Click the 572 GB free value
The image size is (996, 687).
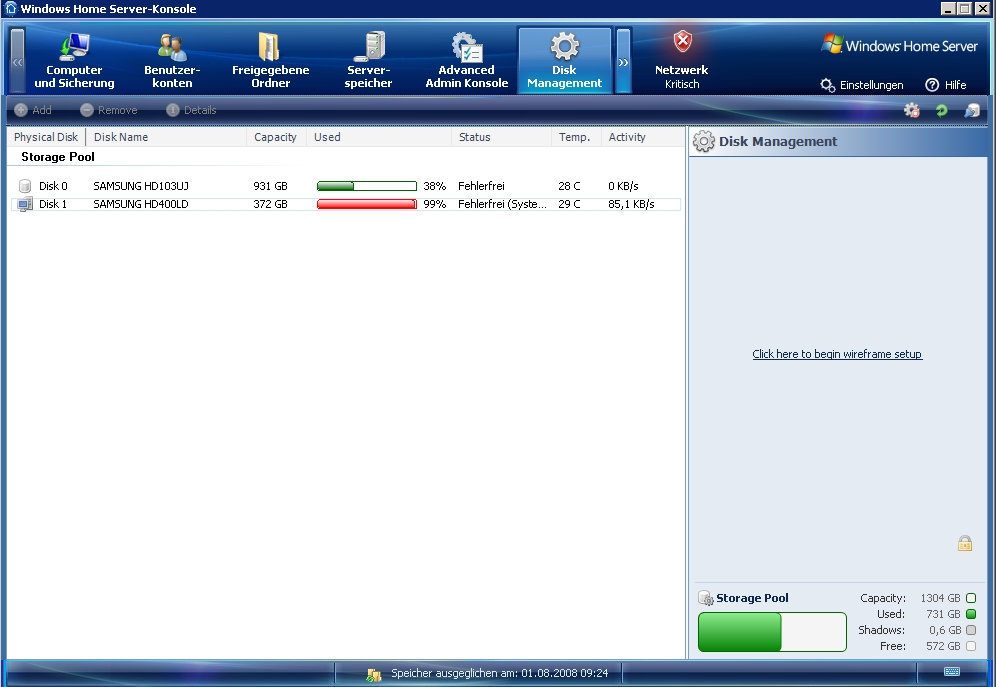[x=943, y=646]
